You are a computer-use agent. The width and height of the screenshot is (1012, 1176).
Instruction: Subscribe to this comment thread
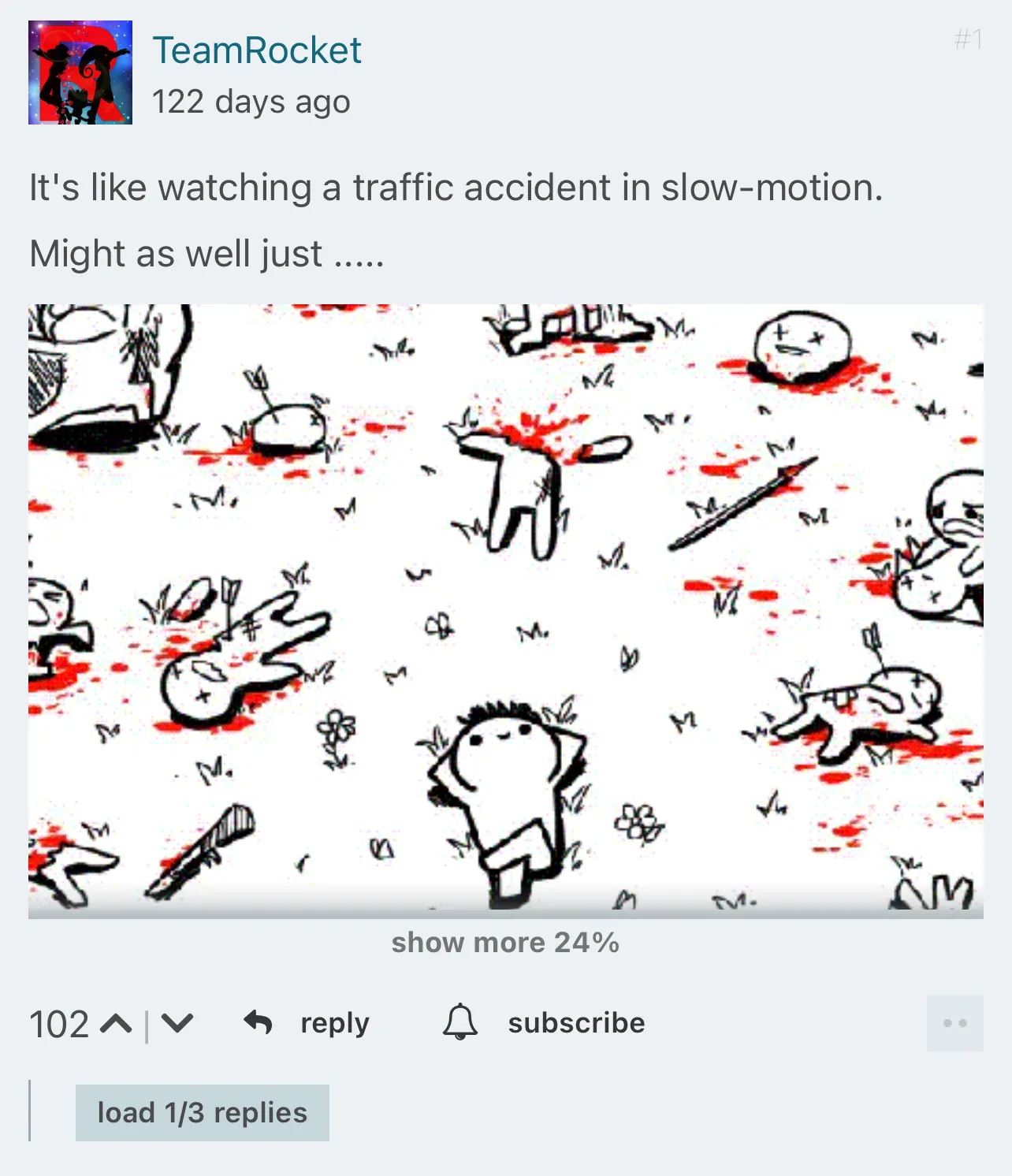click(576, 1022)
